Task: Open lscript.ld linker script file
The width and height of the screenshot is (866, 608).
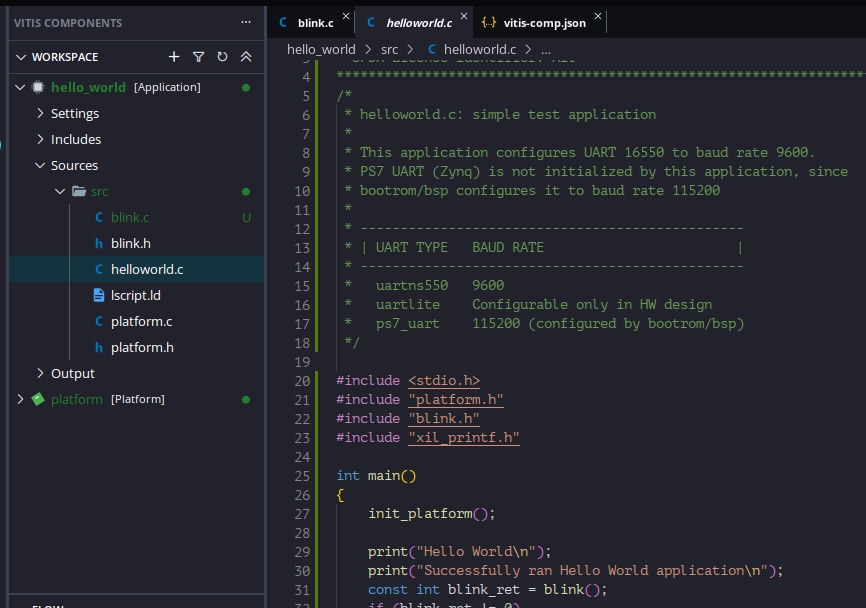Action: (x=135, y=295)
